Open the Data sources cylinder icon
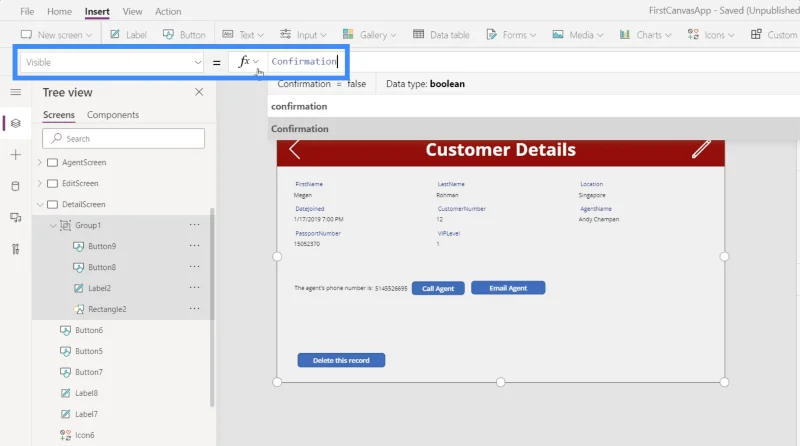 (16, 186)
